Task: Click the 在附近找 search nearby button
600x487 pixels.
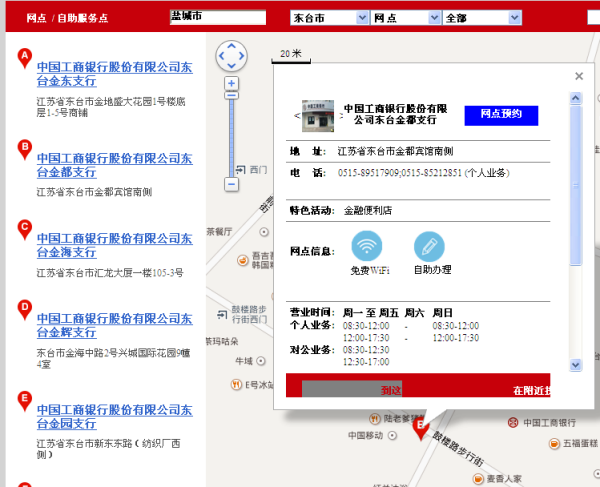Action: click(x=532, y=391)
